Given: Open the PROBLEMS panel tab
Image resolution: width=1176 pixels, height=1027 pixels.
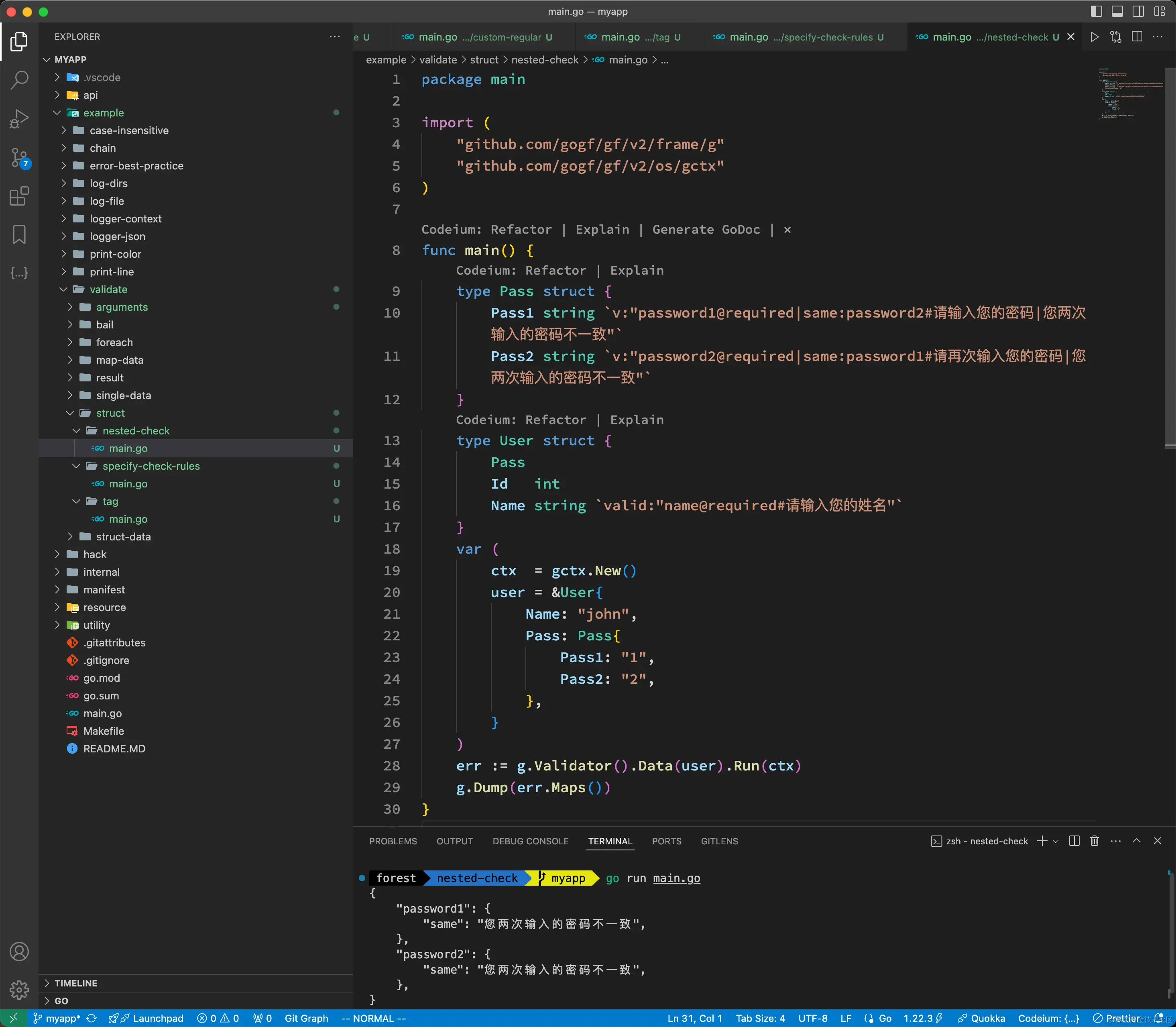Looking at the screenshot, I should [x=393, y=841].
